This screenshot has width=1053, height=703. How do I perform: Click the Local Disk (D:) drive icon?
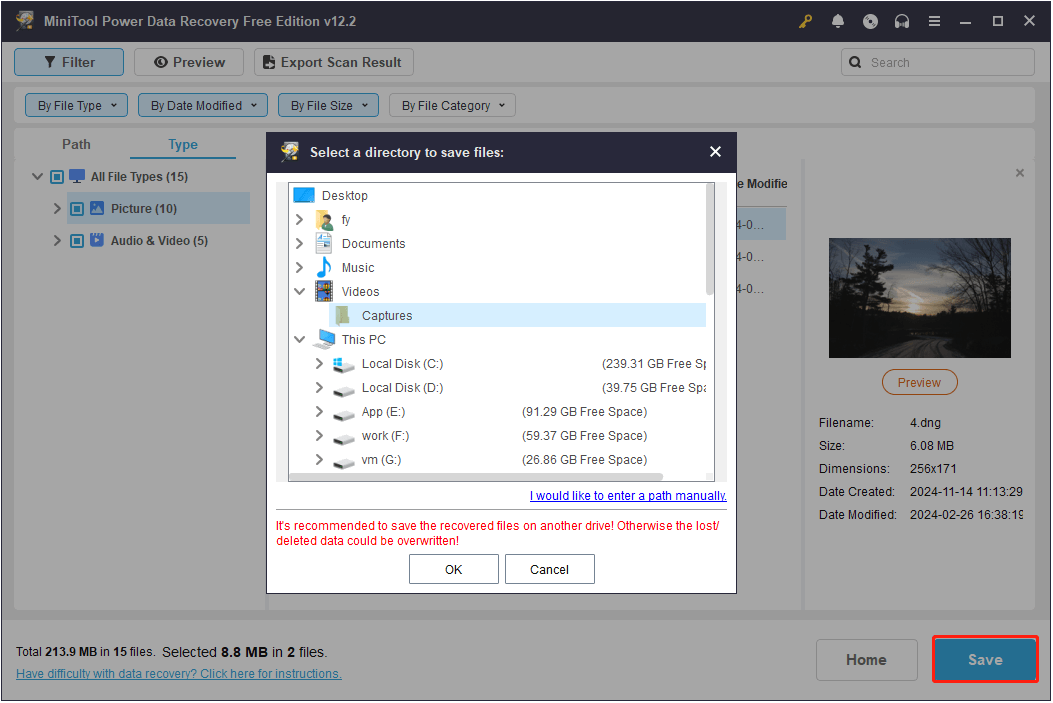(x=343, y=389)
